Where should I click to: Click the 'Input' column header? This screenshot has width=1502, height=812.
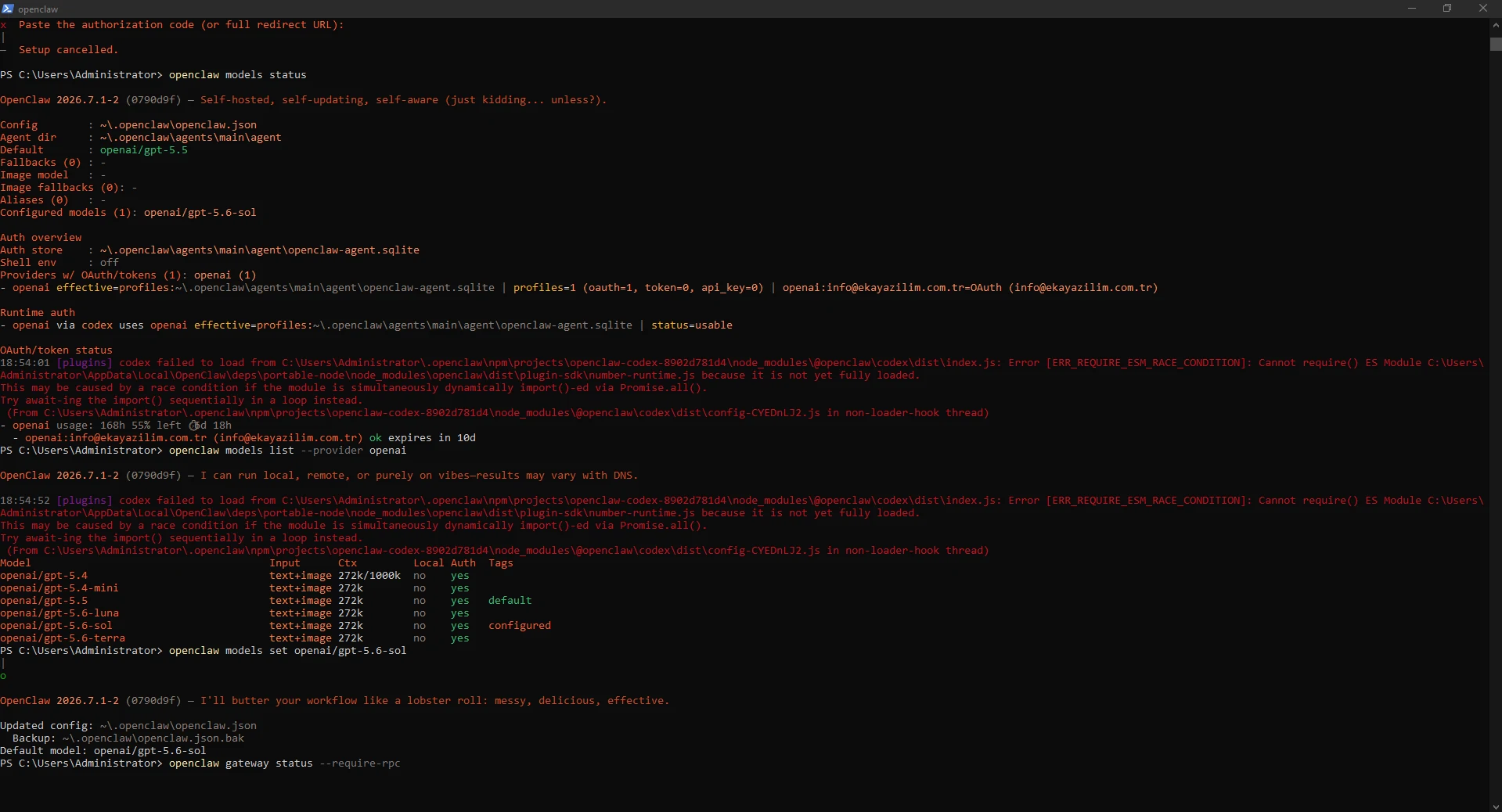(x=285, y=563)
